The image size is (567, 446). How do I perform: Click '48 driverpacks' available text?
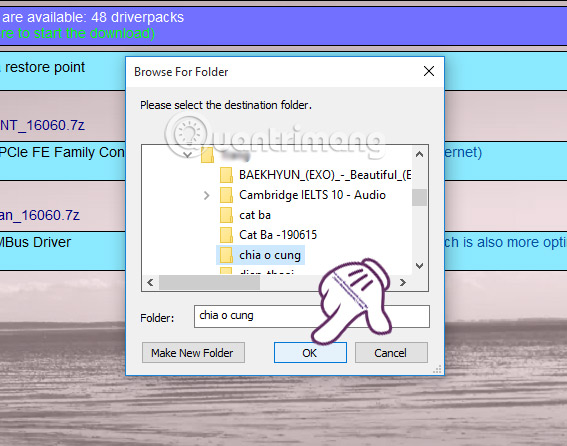(x=137, y=17)
